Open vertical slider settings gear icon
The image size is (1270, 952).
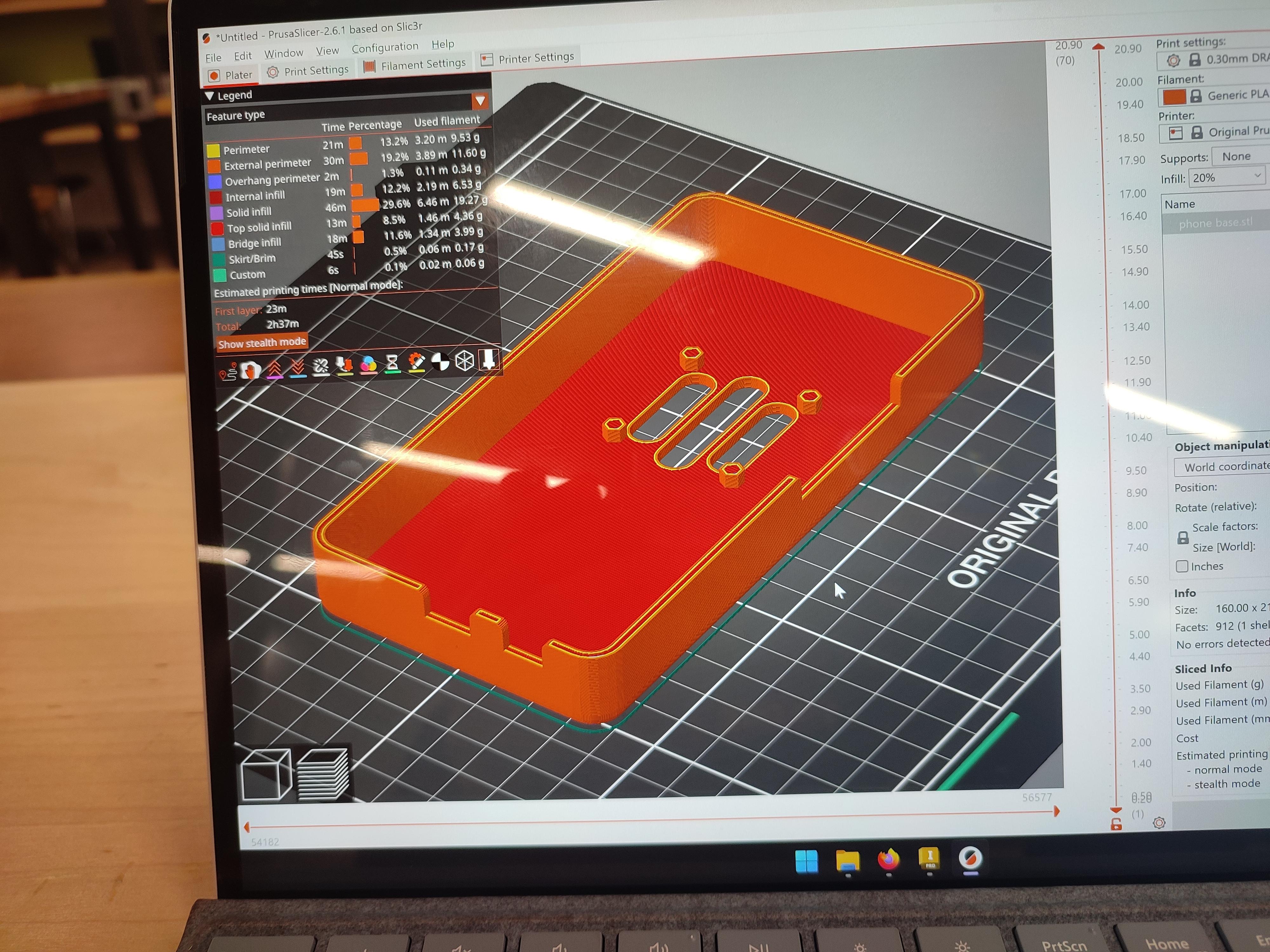pos(1159,823)
